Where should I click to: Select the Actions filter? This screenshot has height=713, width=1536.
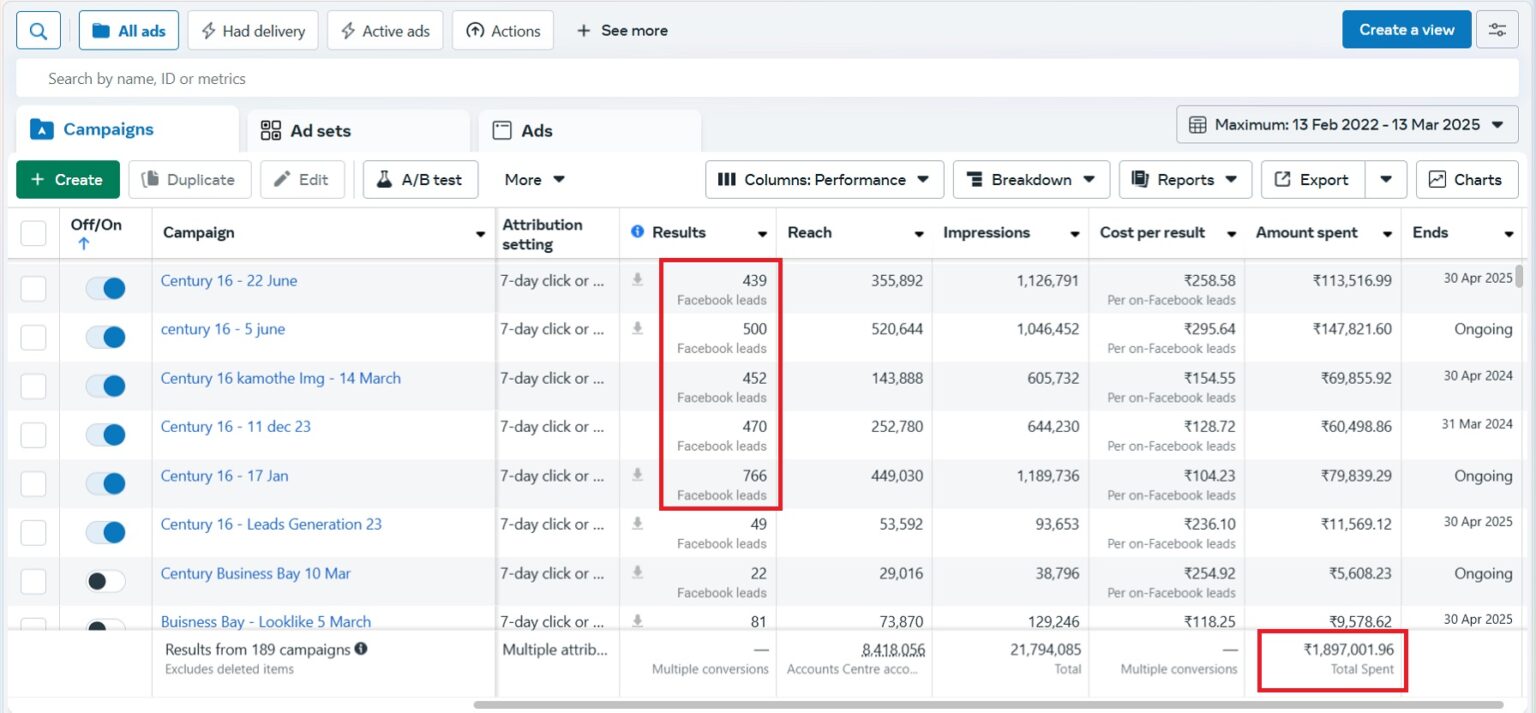tap(503, 31)
